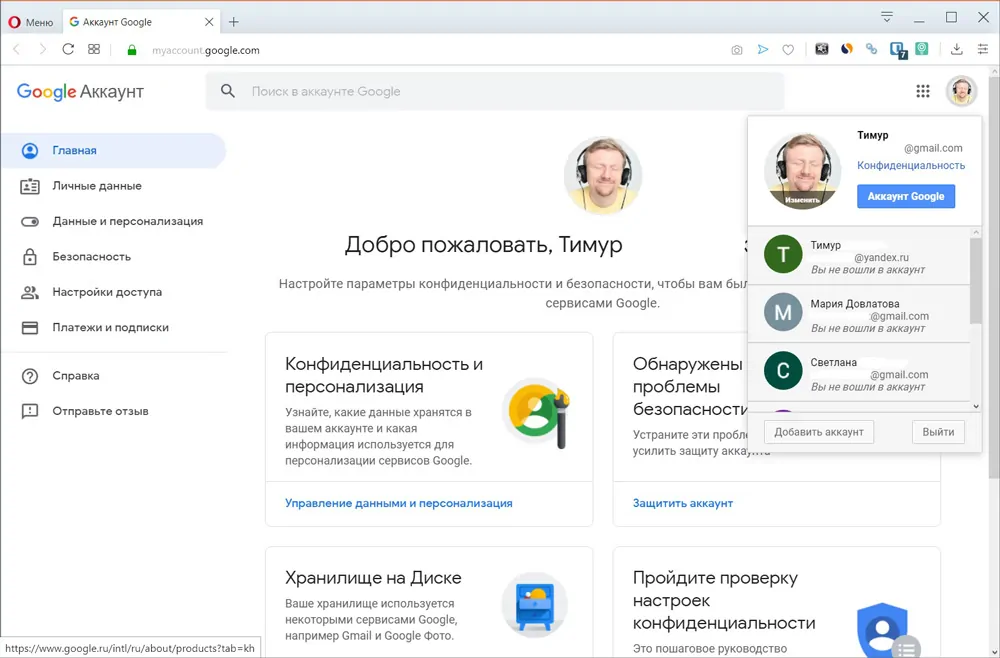The height and width of the screenshot is (658, 1000).
Task: Click the orange-blue circular extension icon
Action: [847, 49]
